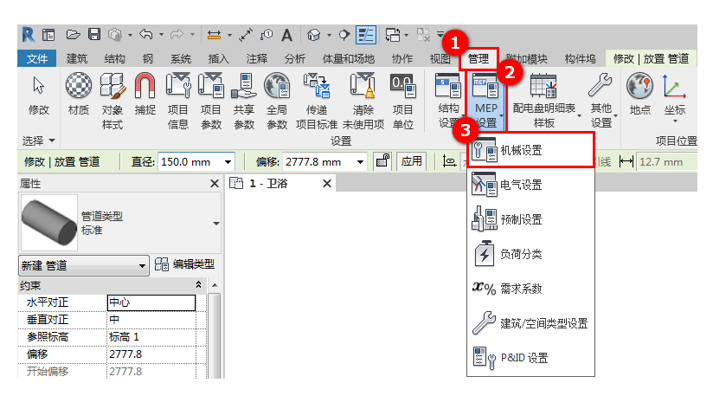Collapse the 约束 constraints section
Screen dimensions: 712x399
pyautogui.click(x=198, y=285)
